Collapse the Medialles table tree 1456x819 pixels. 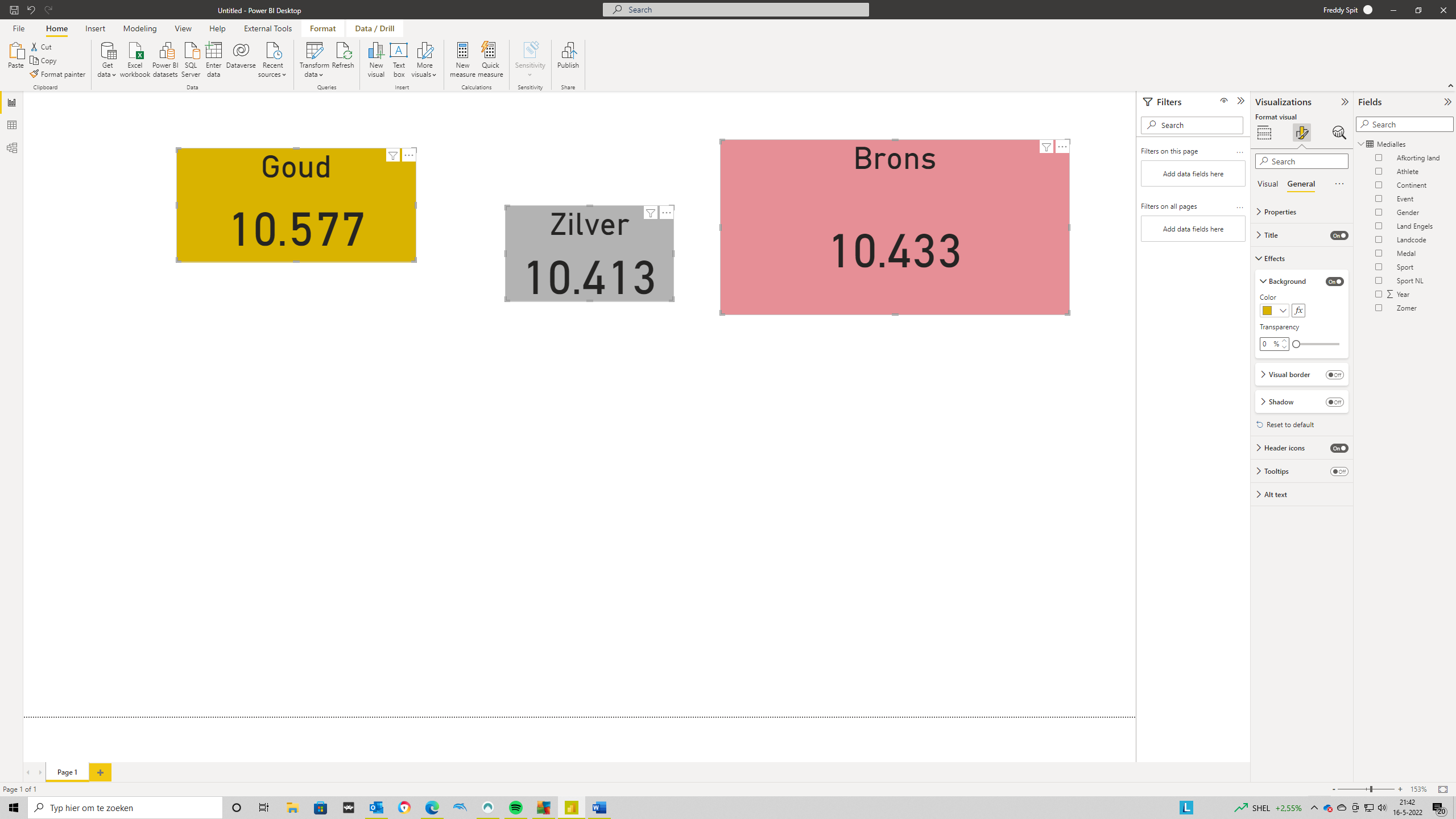1362,144
